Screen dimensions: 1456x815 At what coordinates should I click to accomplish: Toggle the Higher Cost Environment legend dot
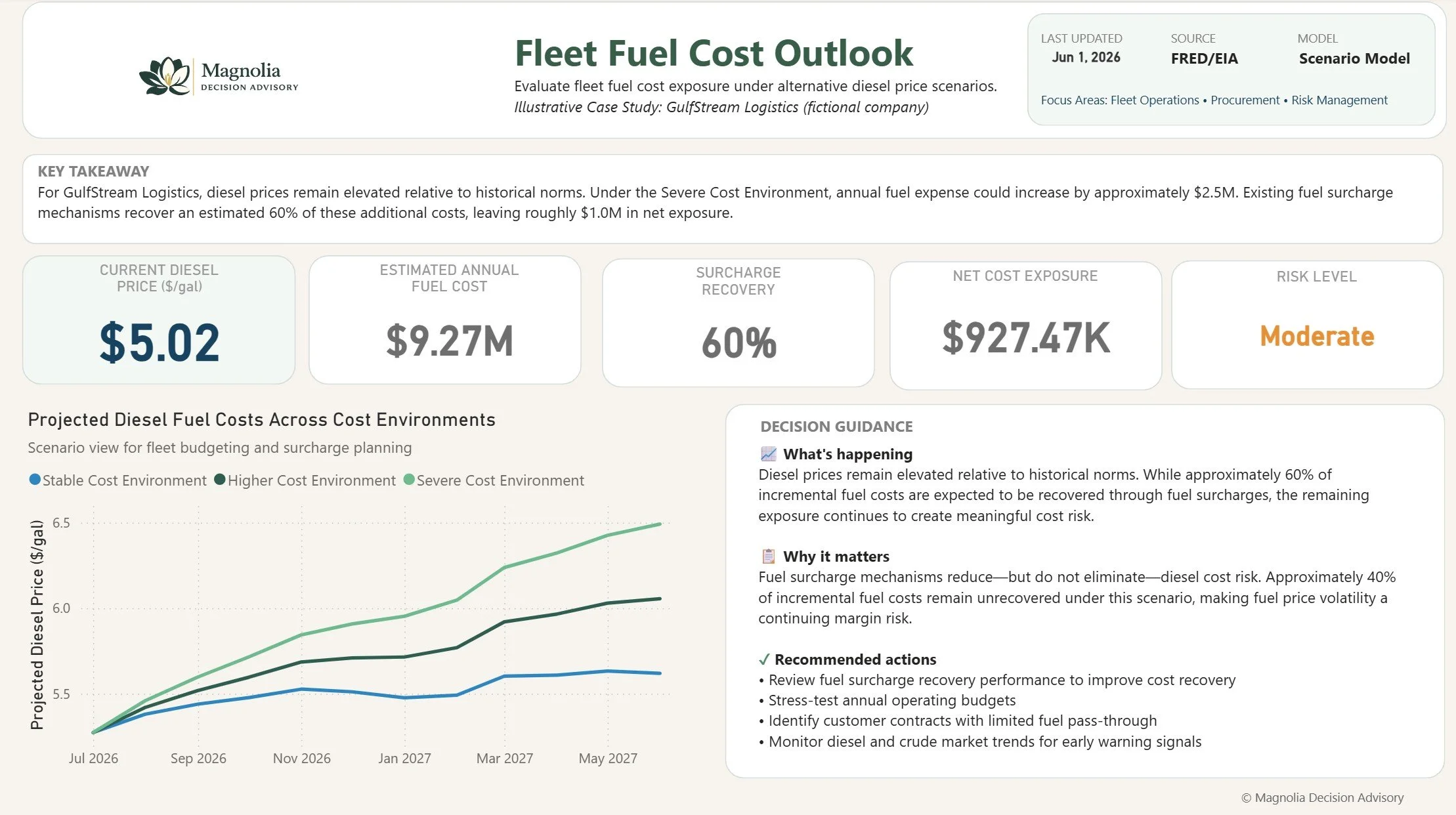pos(220,480)
